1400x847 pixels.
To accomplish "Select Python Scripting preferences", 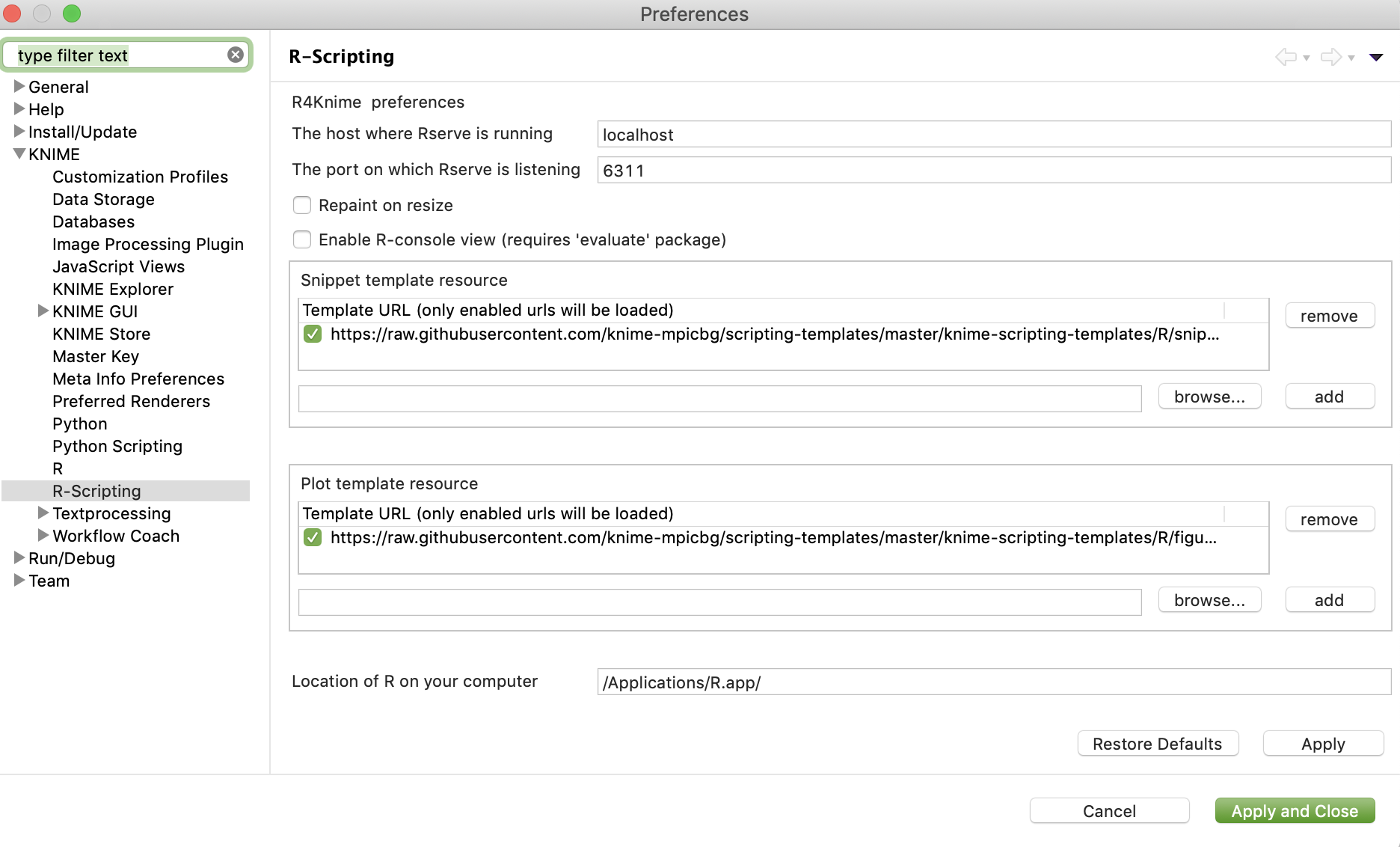I will pyautogui.click(x=117, y=446).
